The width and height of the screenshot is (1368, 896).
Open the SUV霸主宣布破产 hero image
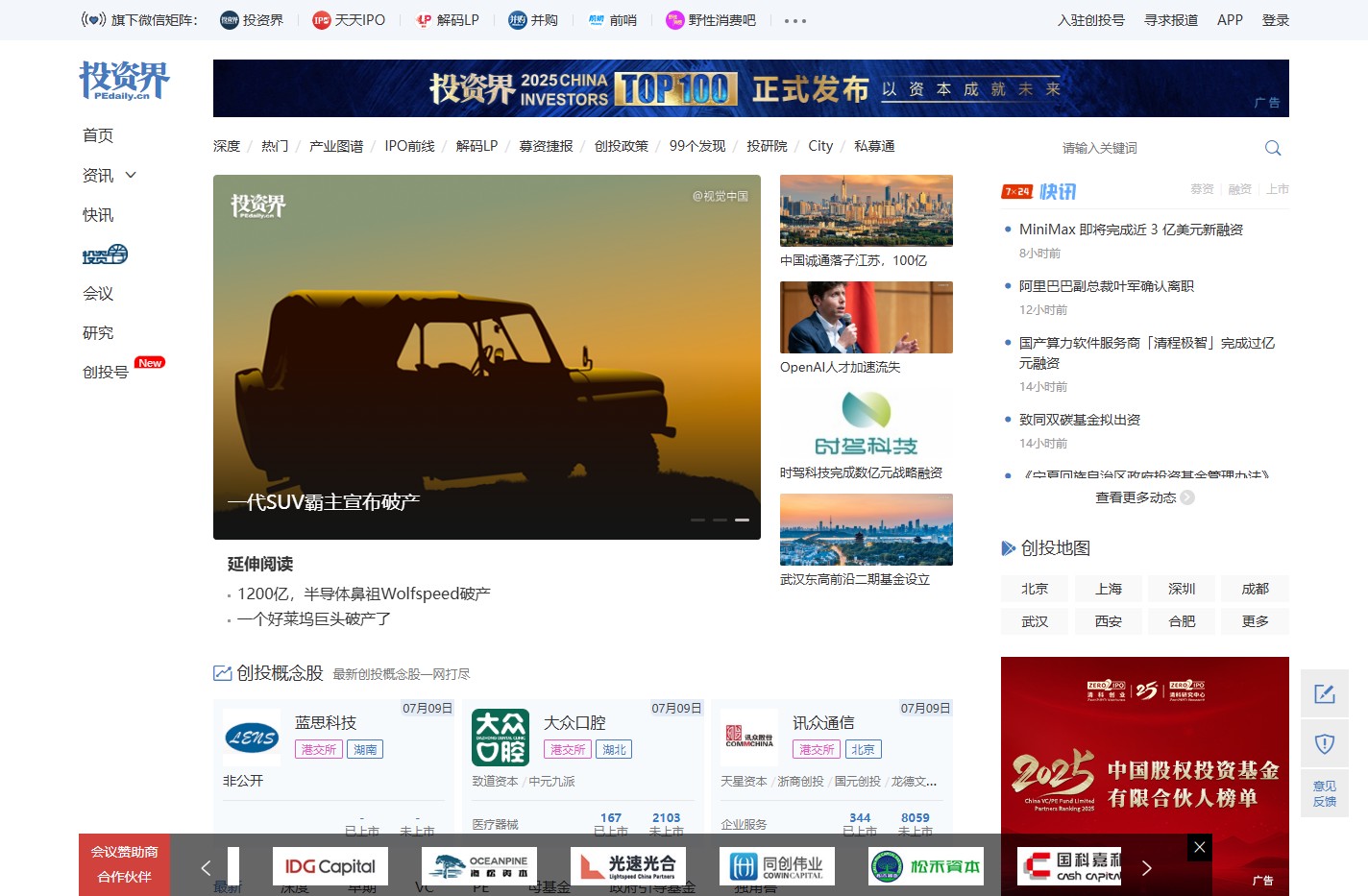coord(487,357)
